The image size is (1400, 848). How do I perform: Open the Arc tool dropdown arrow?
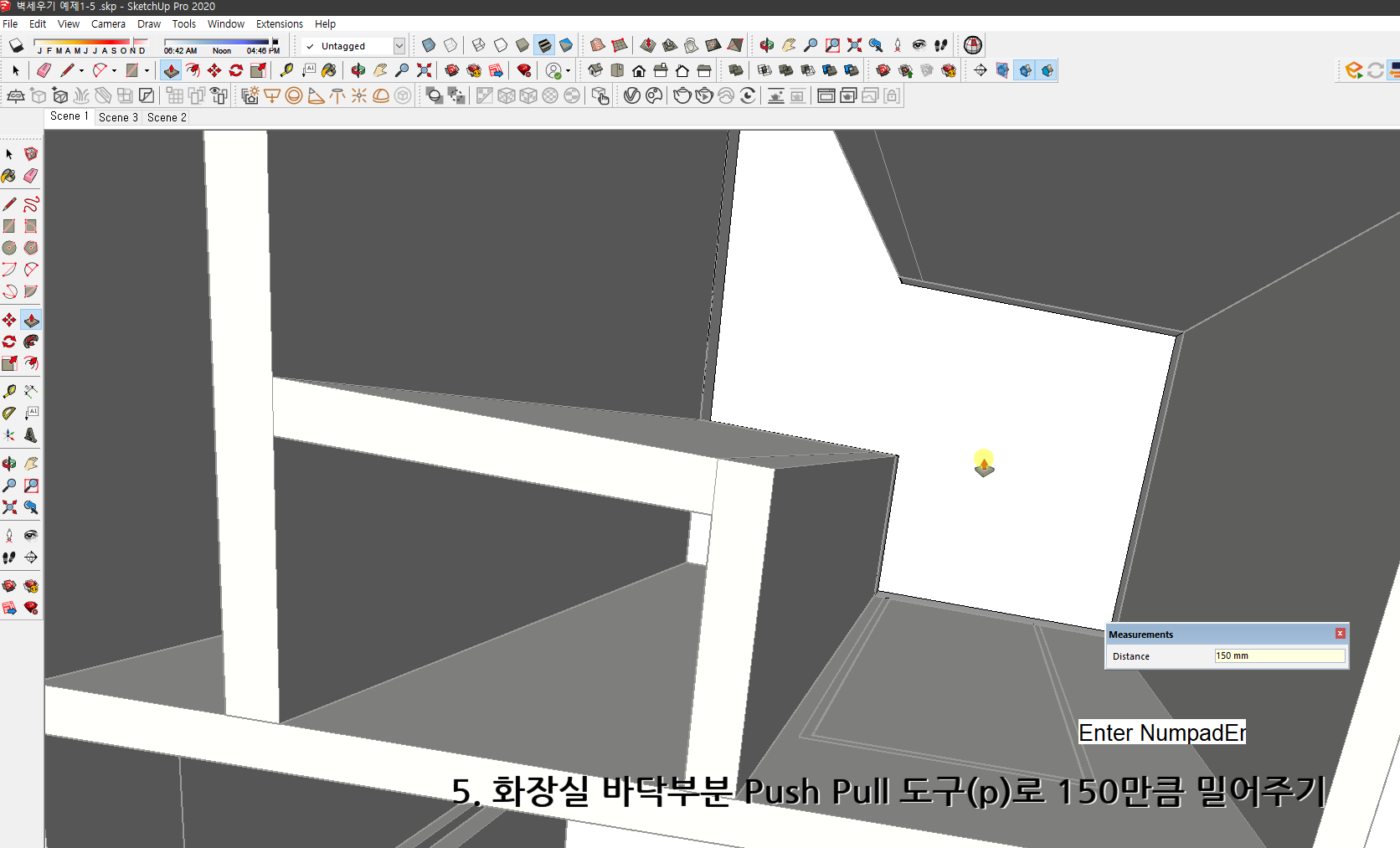[113, 71]
